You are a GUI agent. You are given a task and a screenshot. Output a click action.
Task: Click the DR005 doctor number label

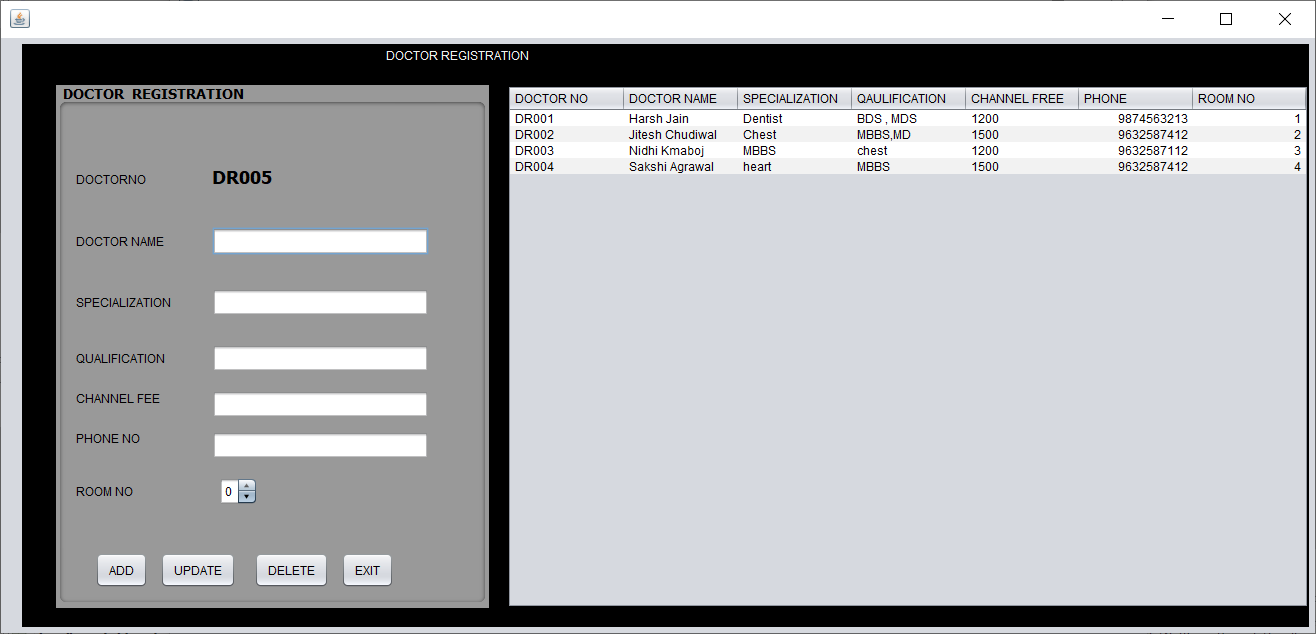[242, 178]
